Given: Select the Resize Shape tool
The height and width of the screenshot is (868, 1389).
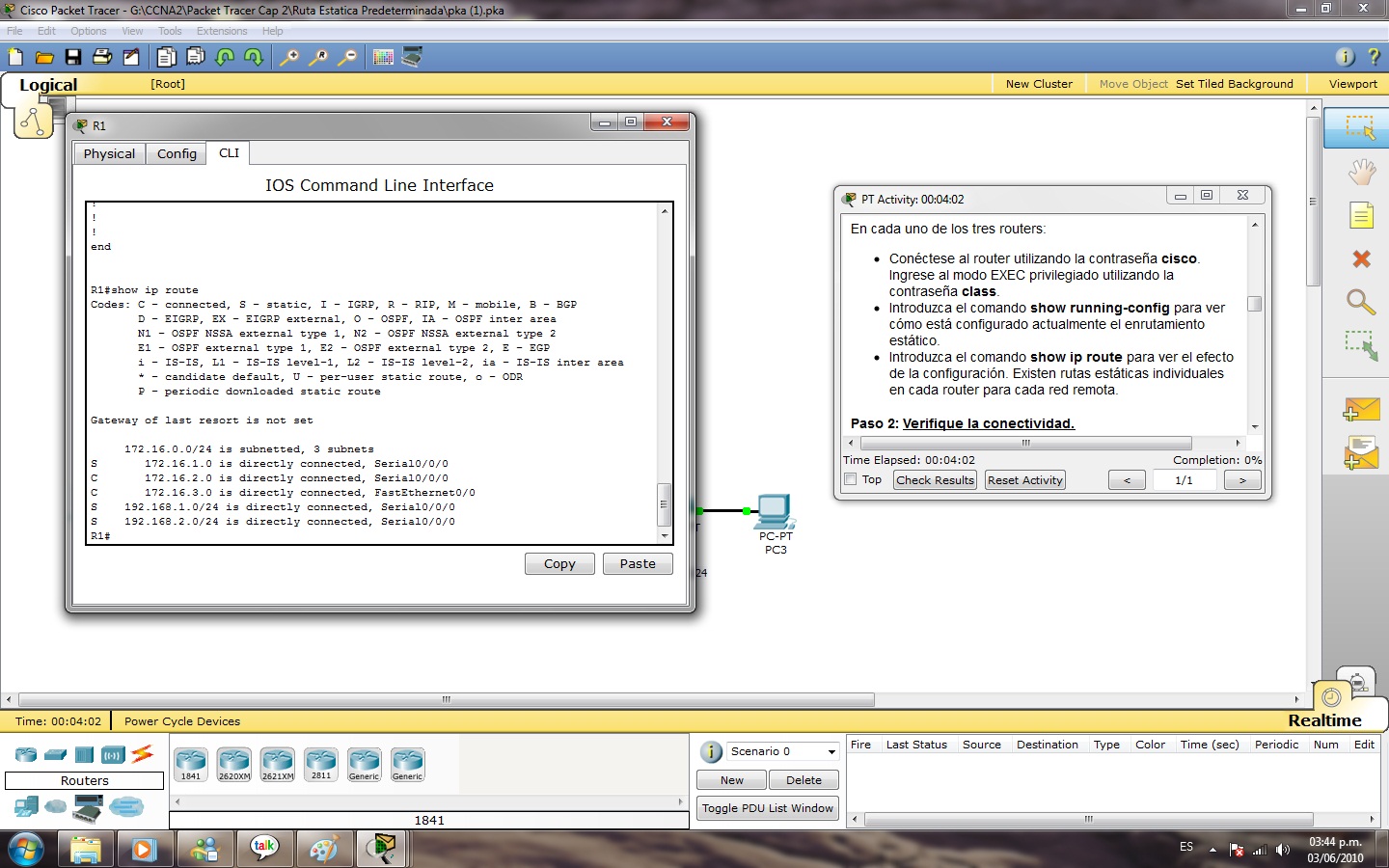Looking at the screenshot, I should [x=1361, y=345].
